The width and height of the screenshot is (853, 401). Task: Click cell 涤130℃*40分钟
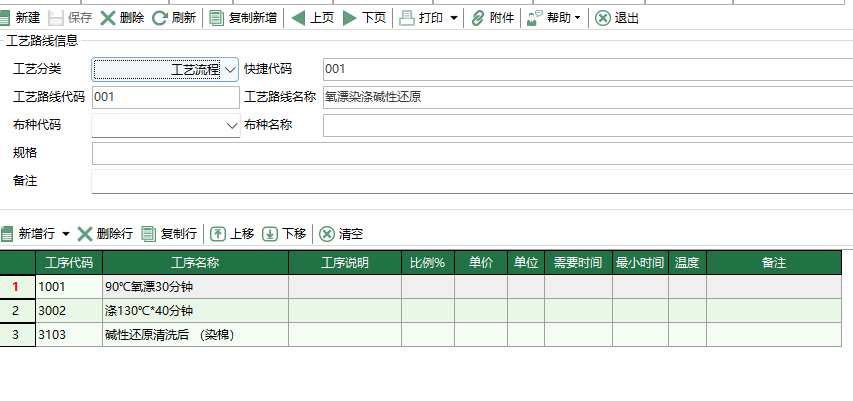click(195, 311)
